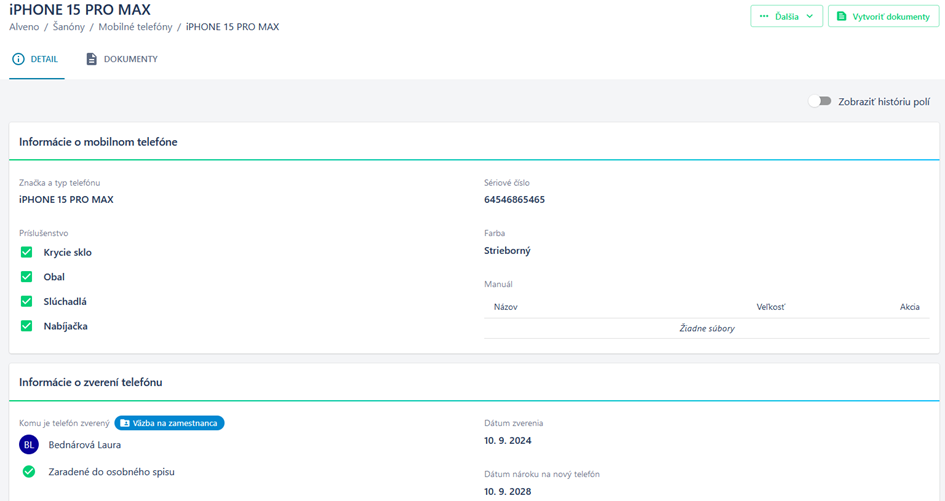Click the Veľkosť column header
The image size is (945, 501).
pos(771,307)
